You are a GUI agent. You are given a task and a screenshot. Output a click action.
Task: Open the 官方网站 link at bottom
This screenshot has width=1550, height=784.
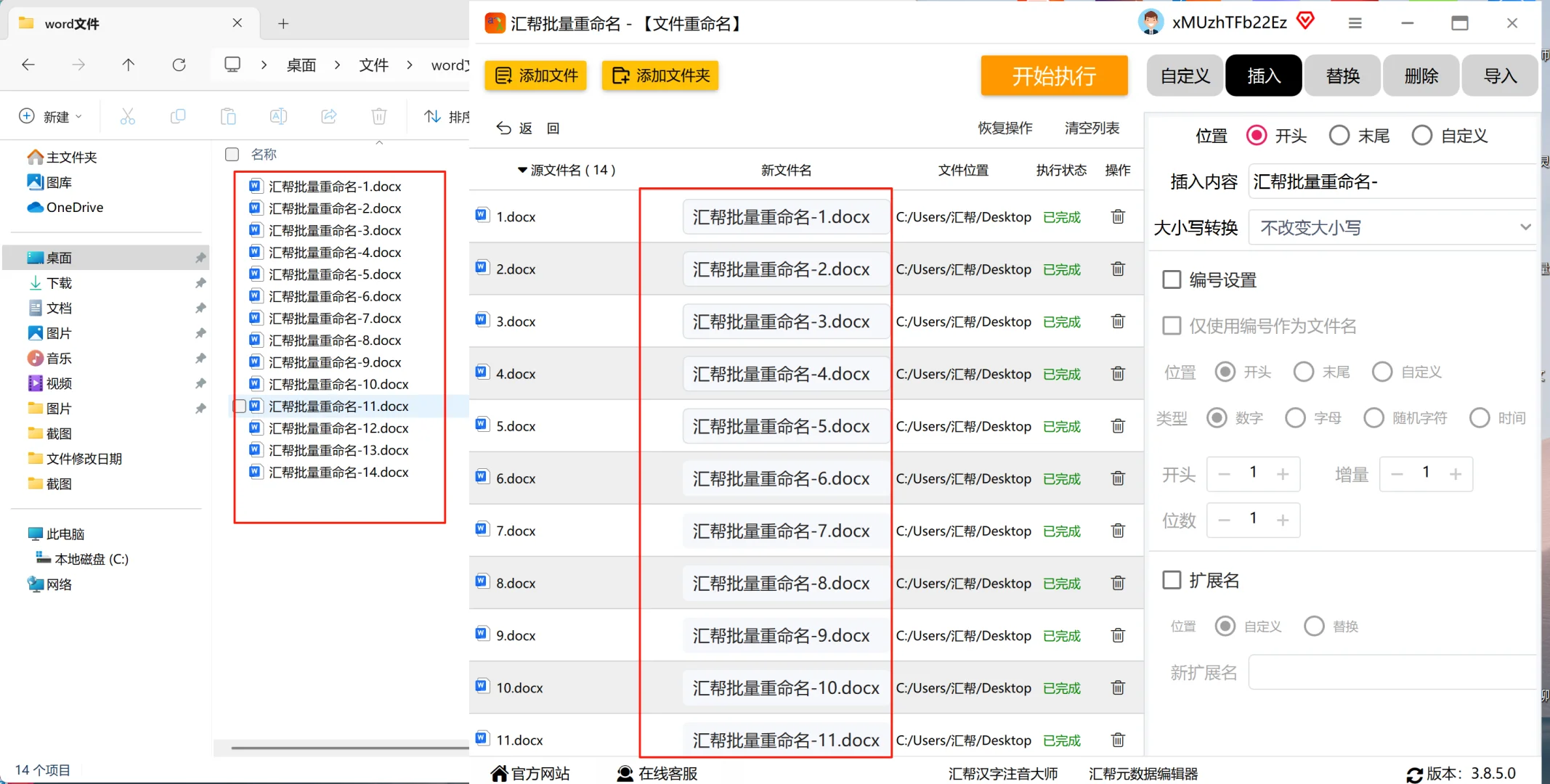(531, 773)
